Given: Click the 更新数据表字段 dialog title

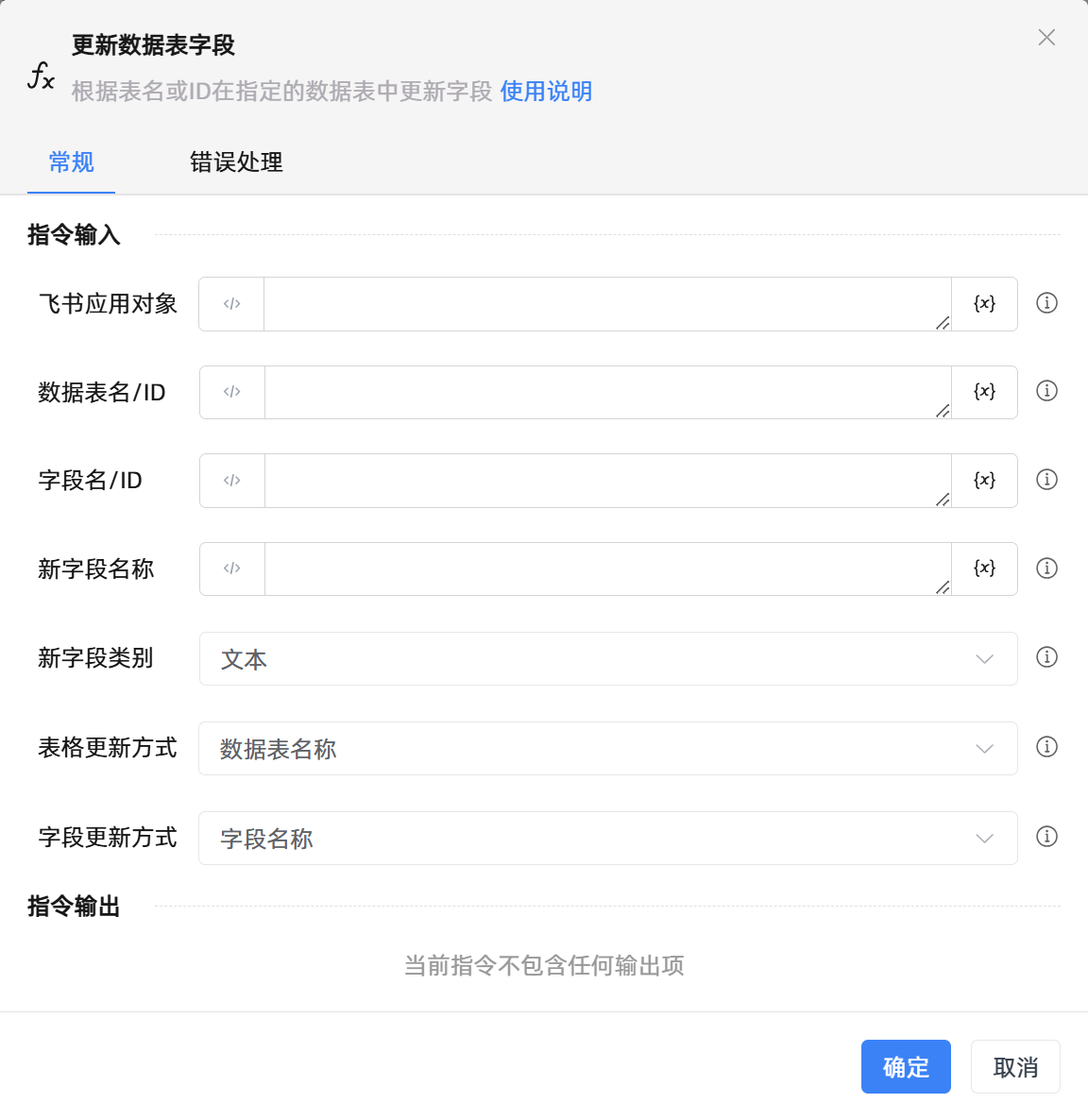Looking at the screenshot, I should (154, 45).
